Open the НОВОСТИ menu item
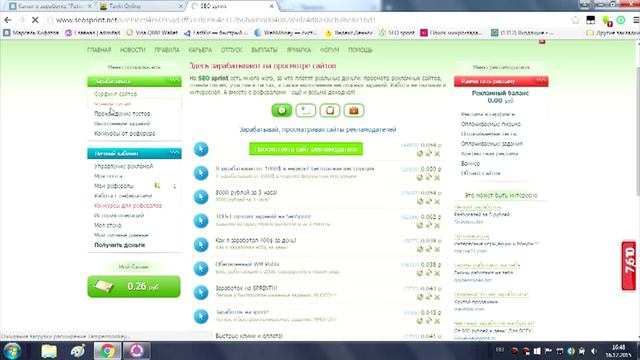The image size is (640, 360). pos(132,50)
